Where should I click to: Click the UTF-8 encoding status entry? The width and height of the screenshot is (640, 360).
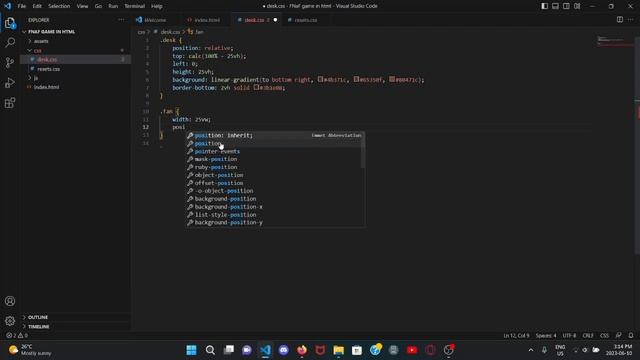point(569,336)
